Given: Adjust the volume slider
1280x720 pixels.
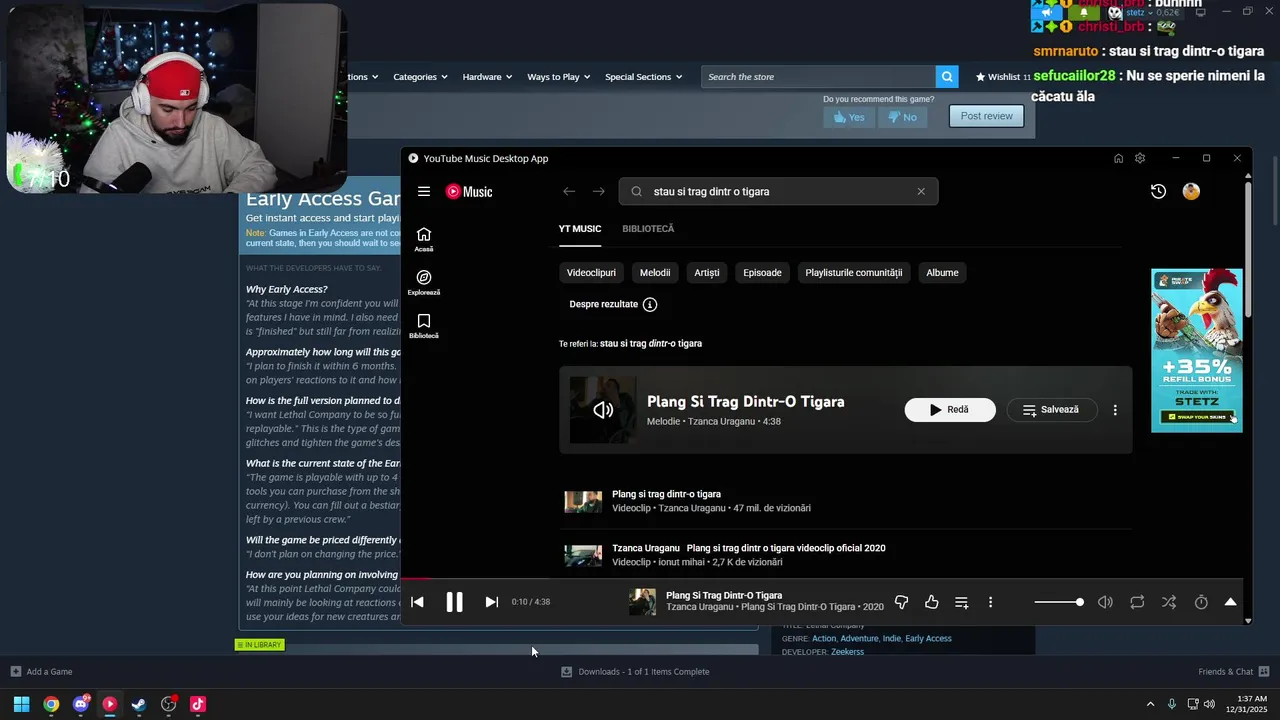Looking at the screenshot, I should pyautogui.click(x=1059, y=602).
